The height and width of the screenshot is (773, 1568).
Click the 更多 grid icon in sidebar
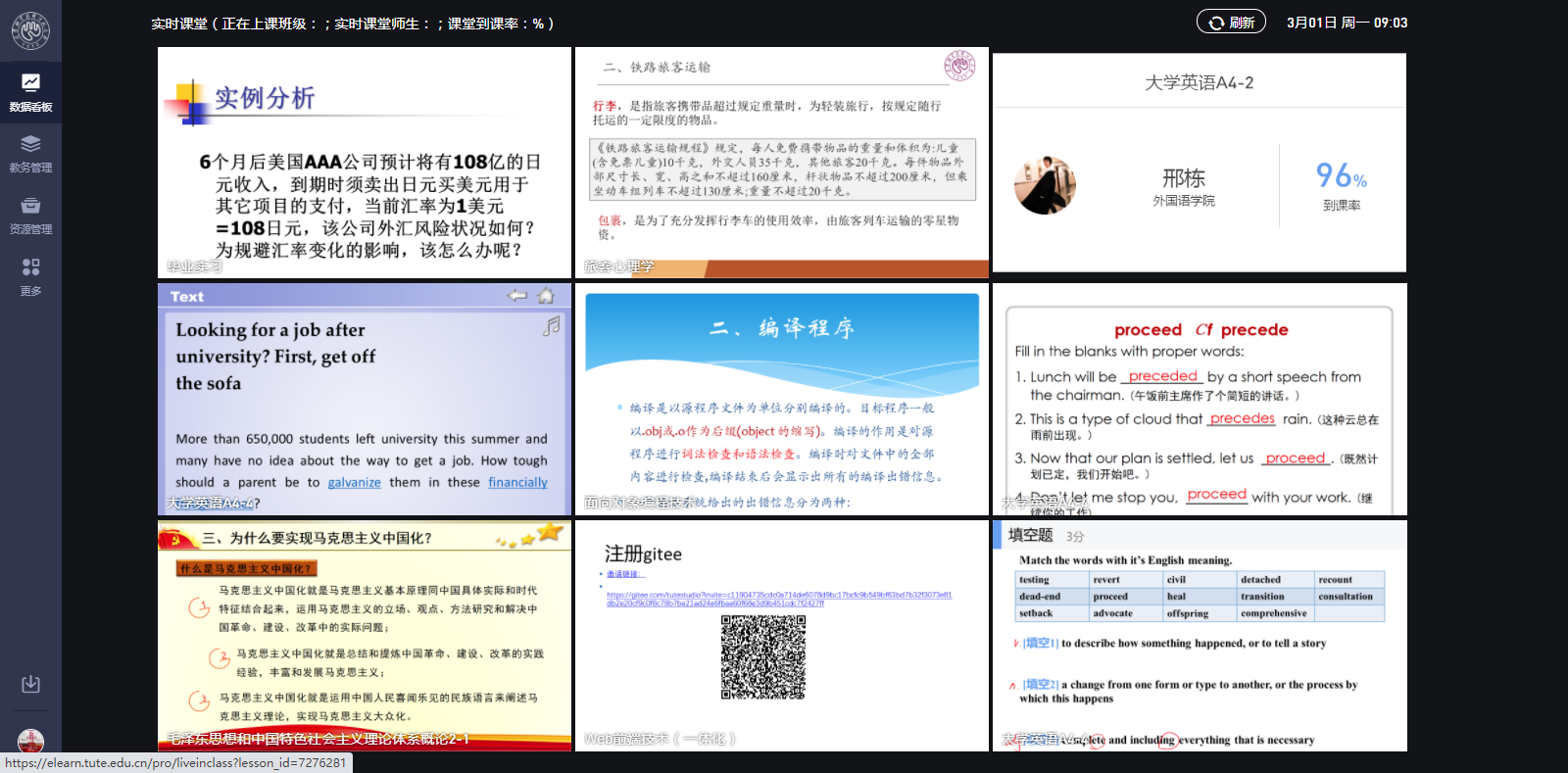pos(30,276)
